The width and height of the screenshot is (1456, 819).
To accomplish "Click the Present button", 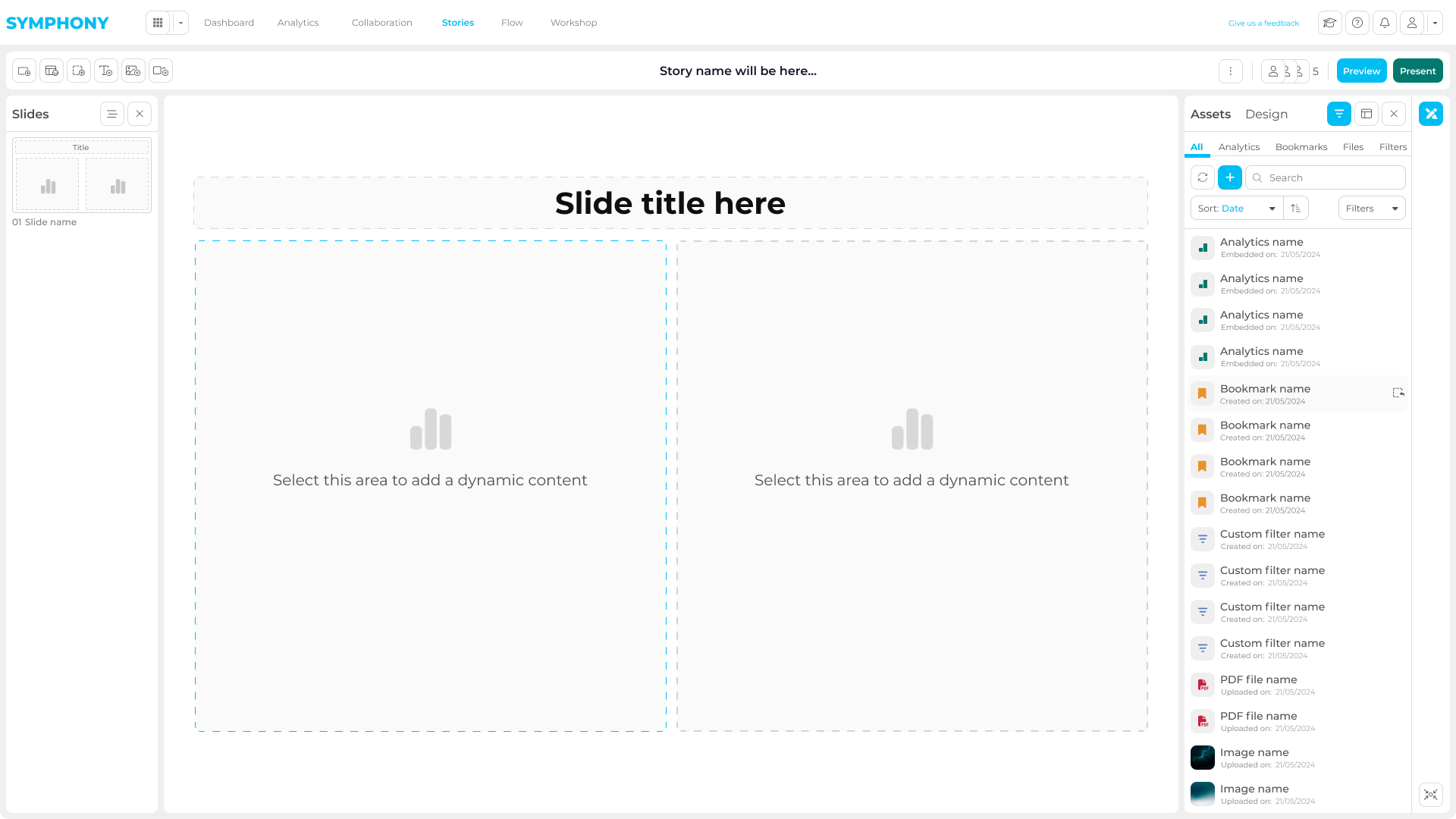I will click(x=1417, y=71).
